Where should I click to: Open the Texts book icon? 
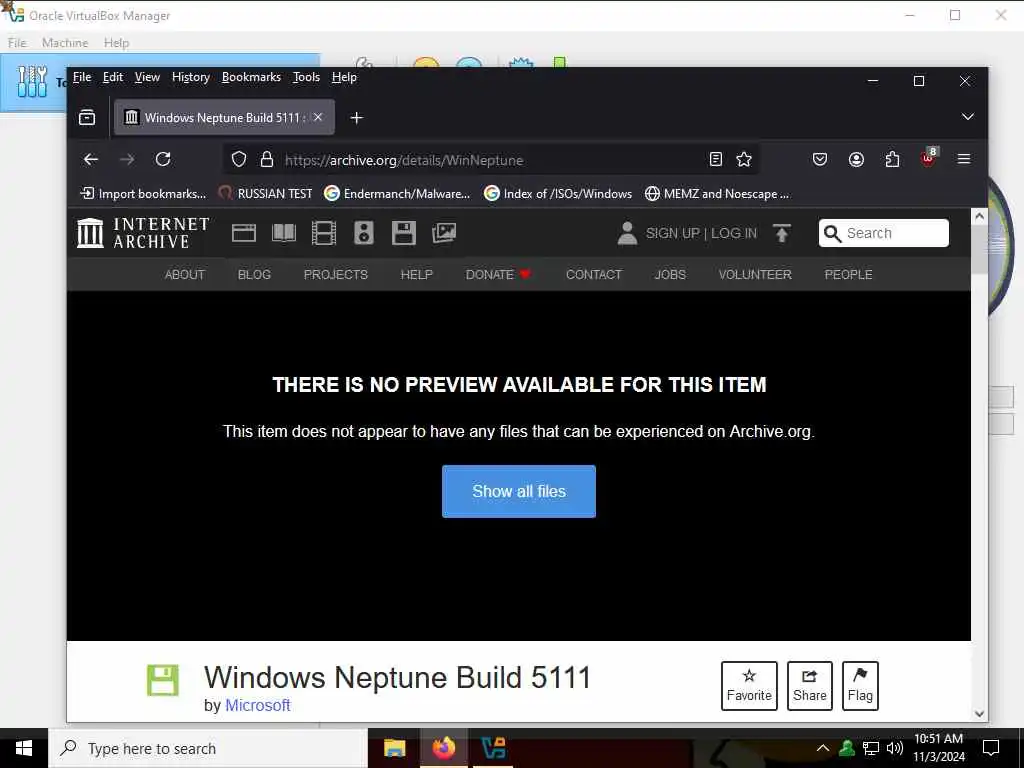(283, 233)
